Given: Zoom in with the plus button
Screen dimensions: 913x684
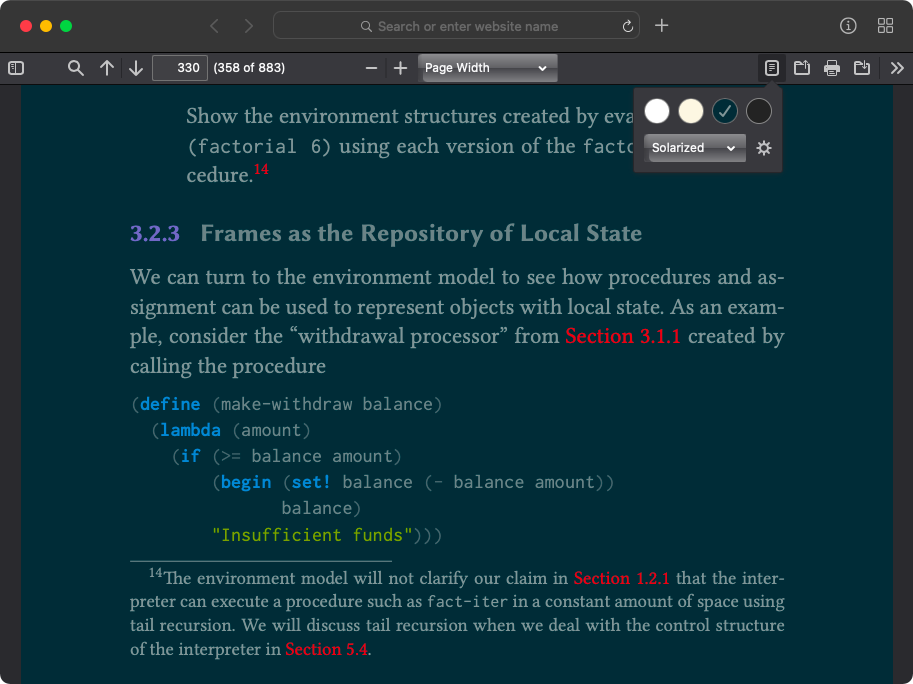Looking at the screenshot, I should (400, 68).
